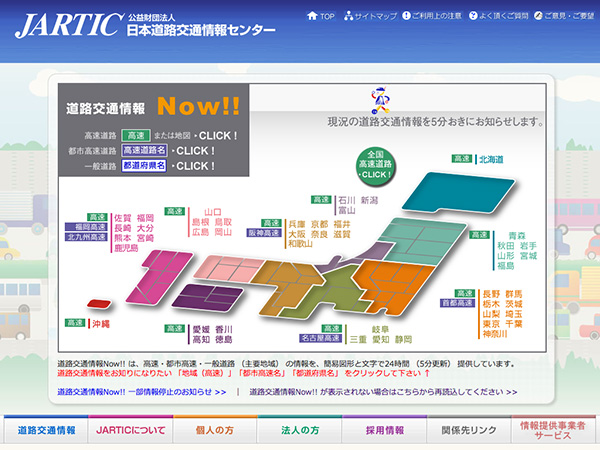The width and height of the screenshot is (600, 450).
Task: Select 和歌山 prefecture link
Action: [x=301, y=244]
